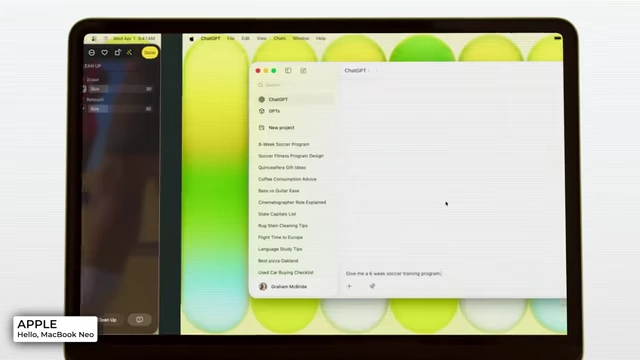Open the Flight Time to Europe chat
Viewport: 640px width, 360px height.
tap(280, 237)
